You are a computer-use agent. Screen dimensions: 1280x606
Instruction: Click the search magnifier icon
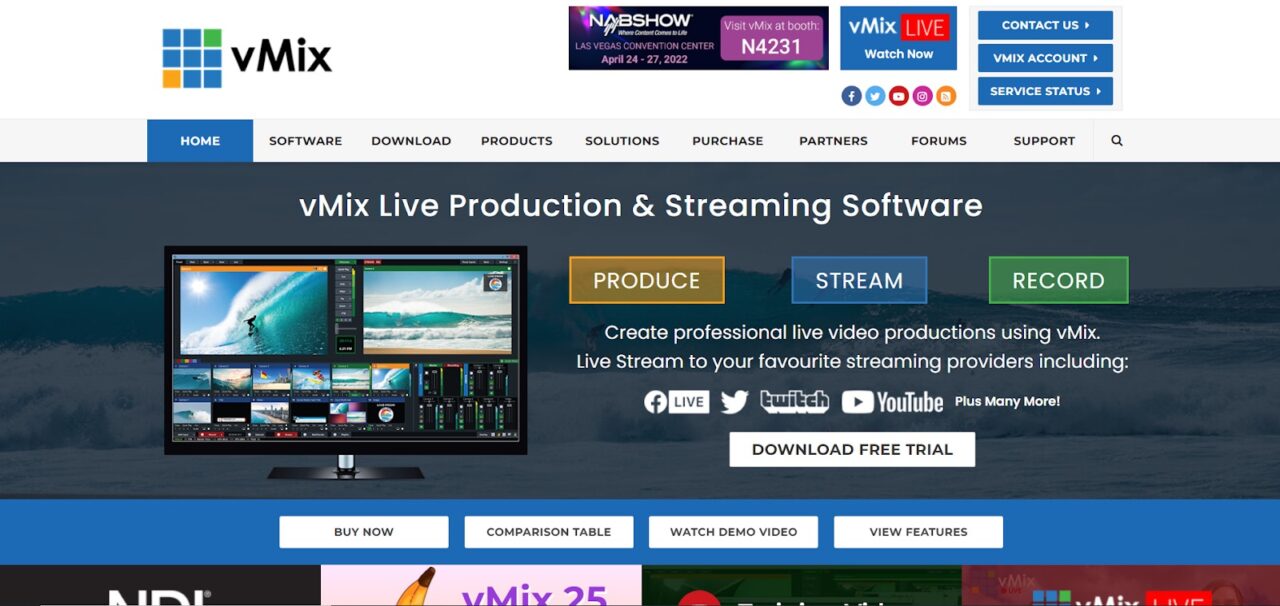(x=1117, y=141)
